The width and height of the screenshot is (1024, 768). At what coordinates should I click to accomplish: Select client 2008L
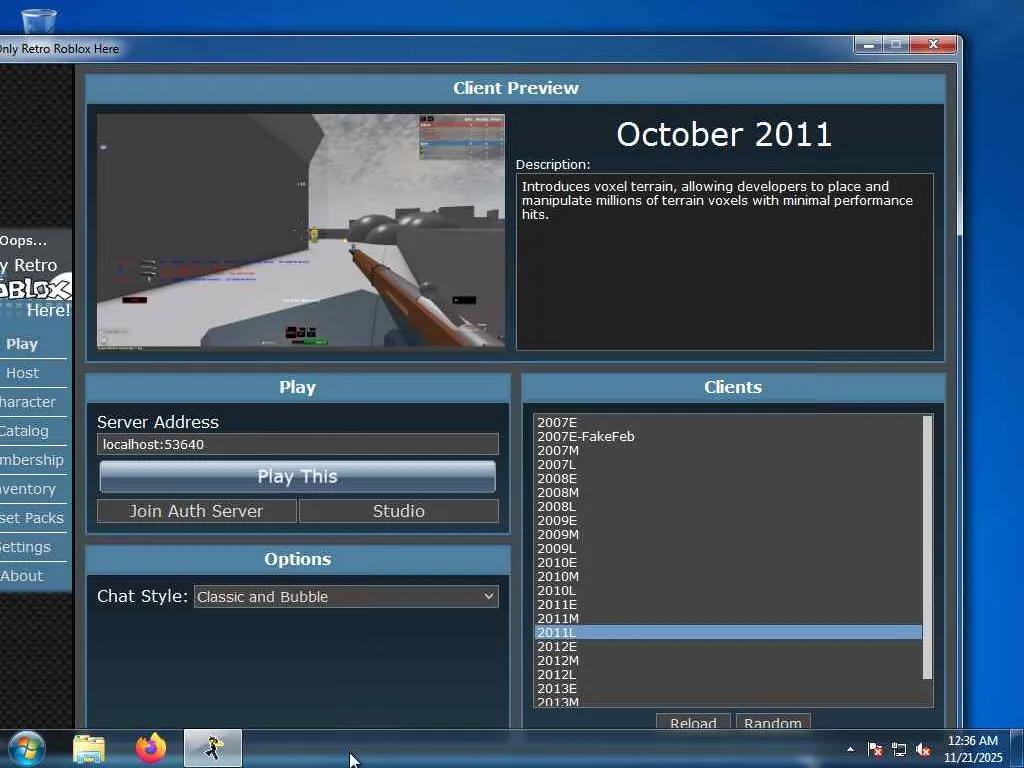(728, 507)
